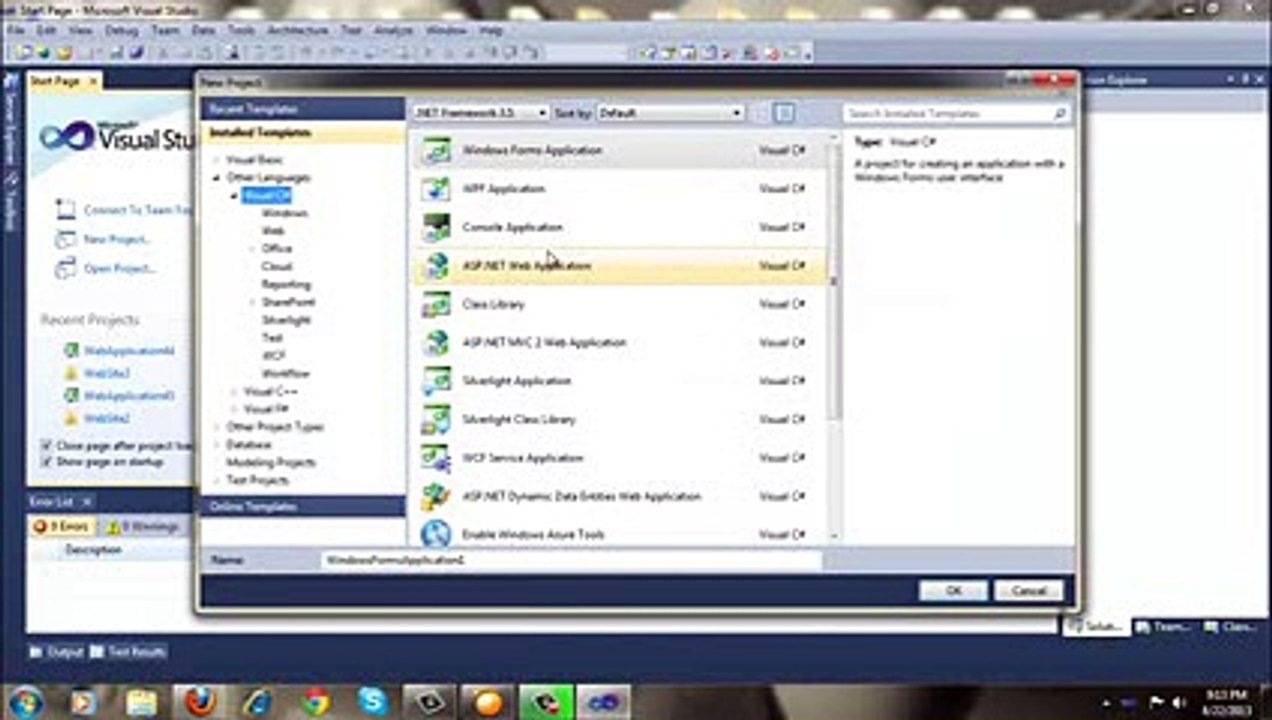The height and width of the screenshot is (720, 1272).
Task: Open the Analyze menu
Action: coord(393,30)
